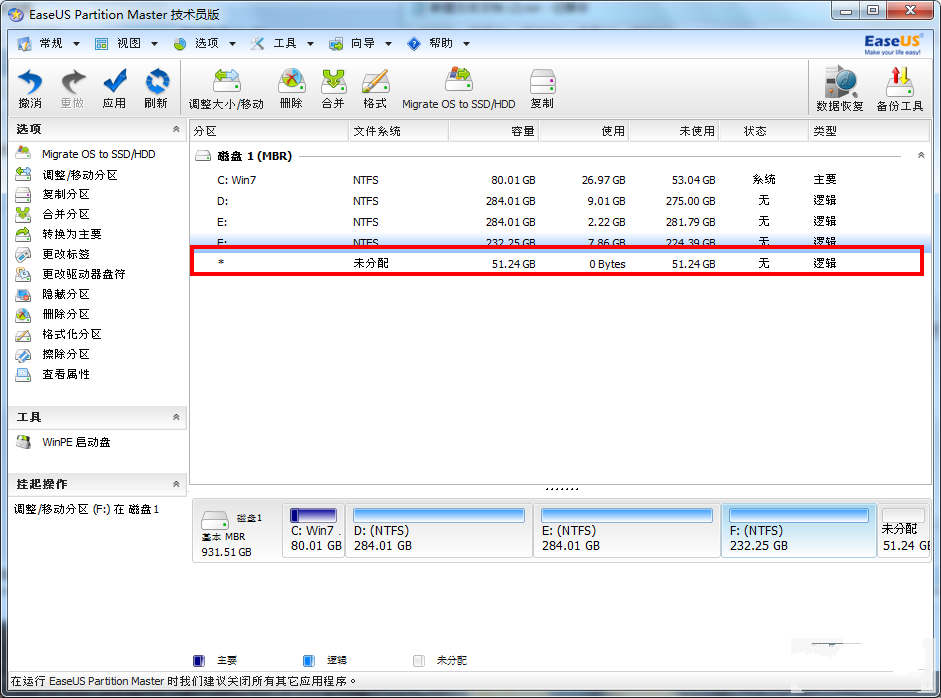The width and height of the screenshot is (941, 698).
Task: Select D: (NTFS) block in disk map
Action: (439, 531)
